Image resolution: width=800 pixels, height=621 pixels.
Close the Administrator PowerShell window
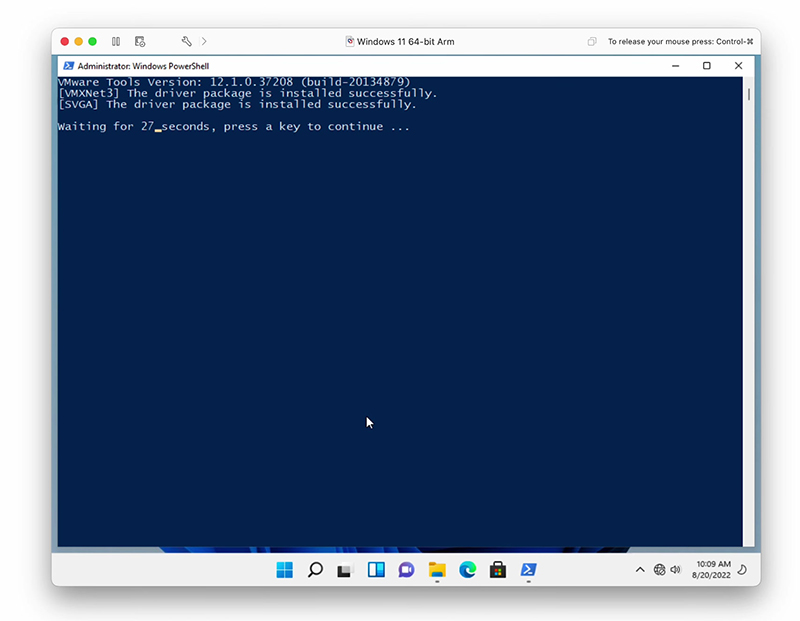tap(738, 66)
